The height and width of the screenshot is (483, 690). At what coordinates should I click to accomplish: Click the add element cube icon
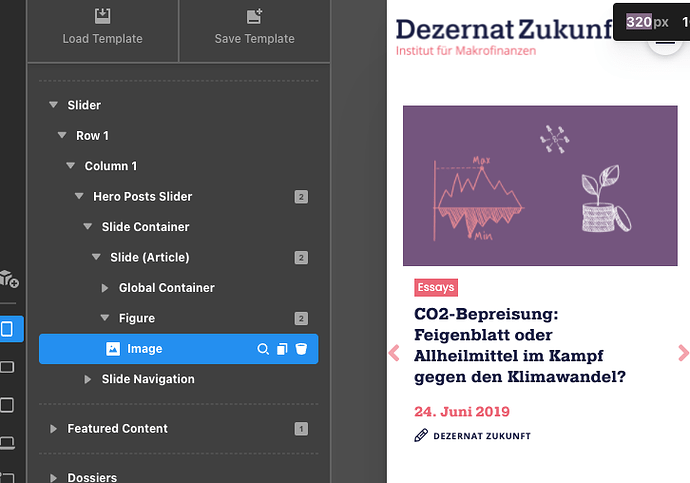pos(8,279)
